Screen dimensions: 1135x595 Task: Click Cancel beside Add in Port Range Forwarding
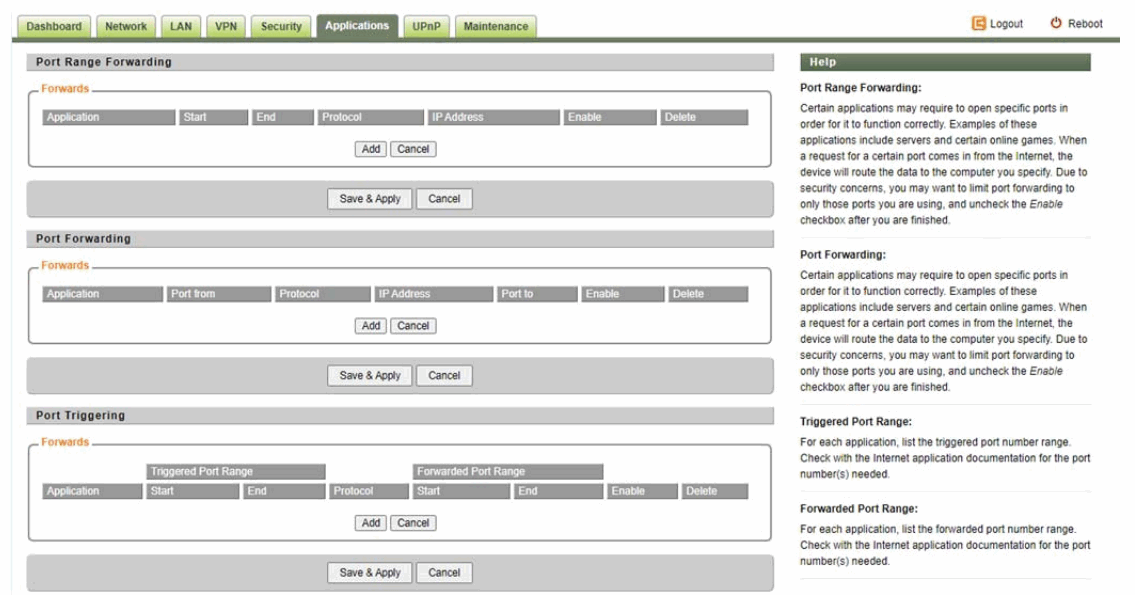[413, 148]
